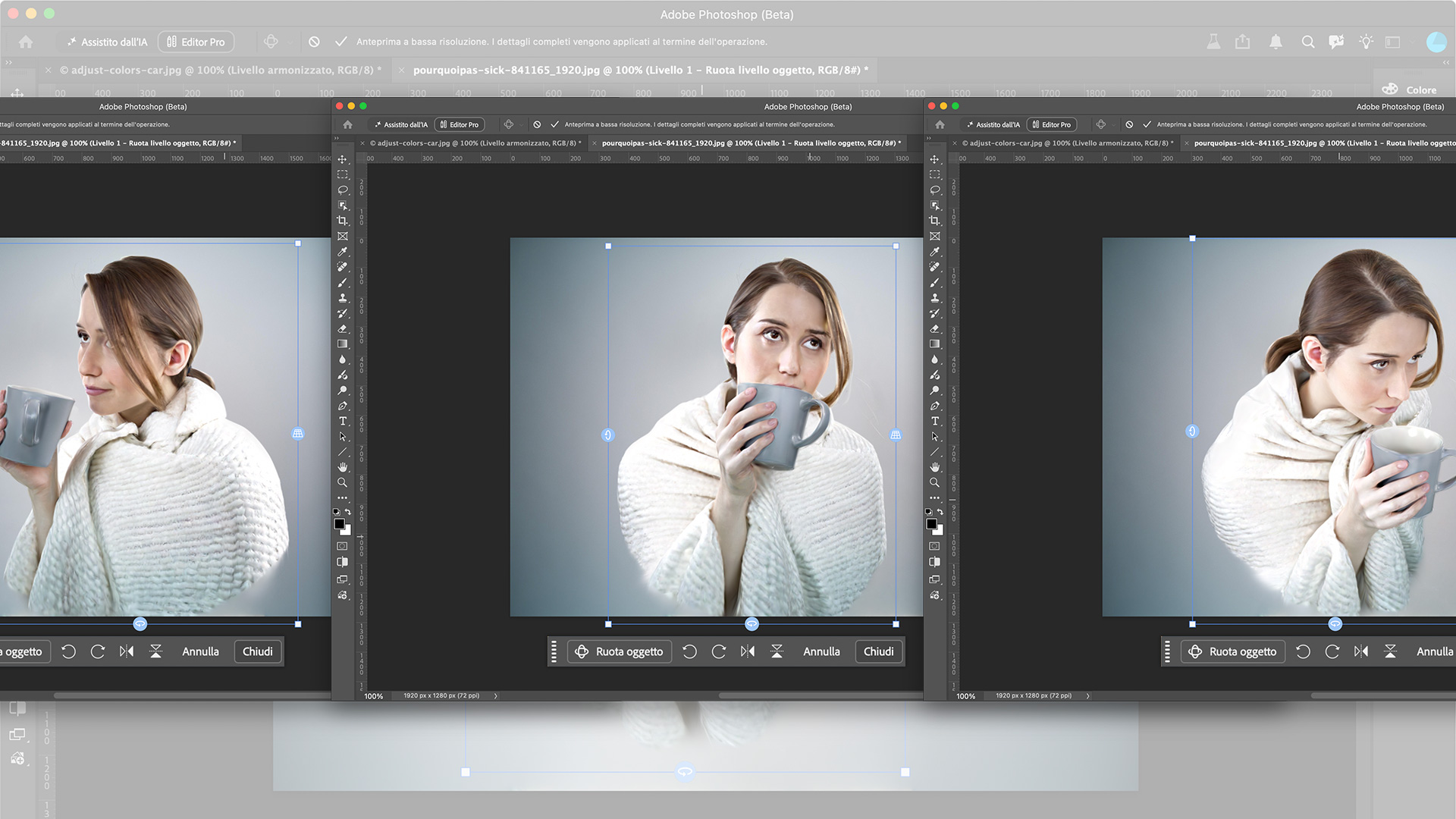Select the Zoom tool in the right window

pyautogui.click(x=934, y=482)
